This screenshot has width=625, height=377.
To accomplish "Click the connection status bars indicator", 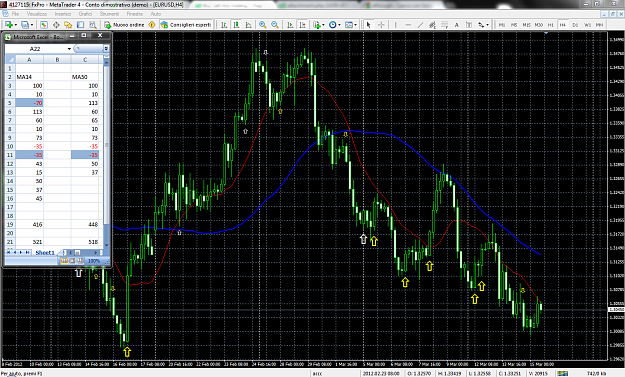I will click(562, 373).
